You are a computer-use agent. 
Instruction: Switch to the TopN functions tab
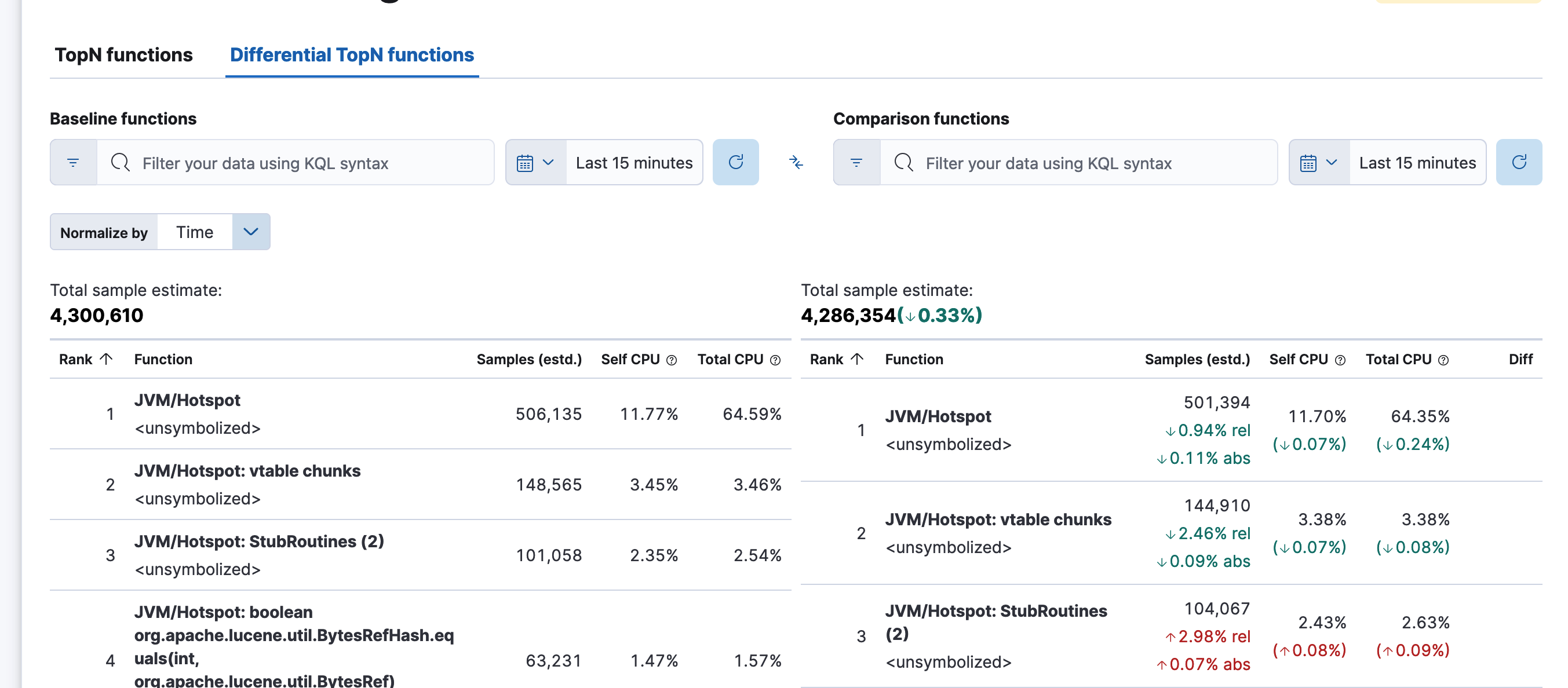click(x=123, y=55)
